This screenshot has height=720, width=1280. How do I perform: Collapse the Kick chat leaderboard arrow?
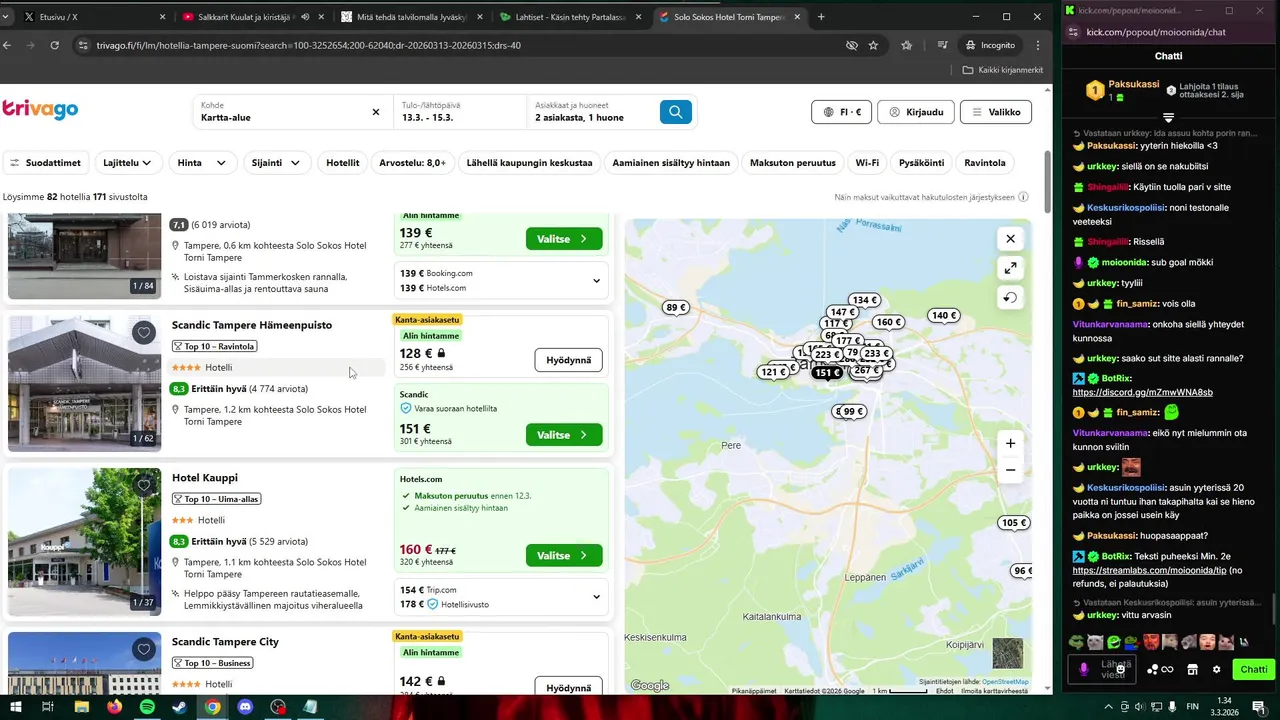point(1168,118)
